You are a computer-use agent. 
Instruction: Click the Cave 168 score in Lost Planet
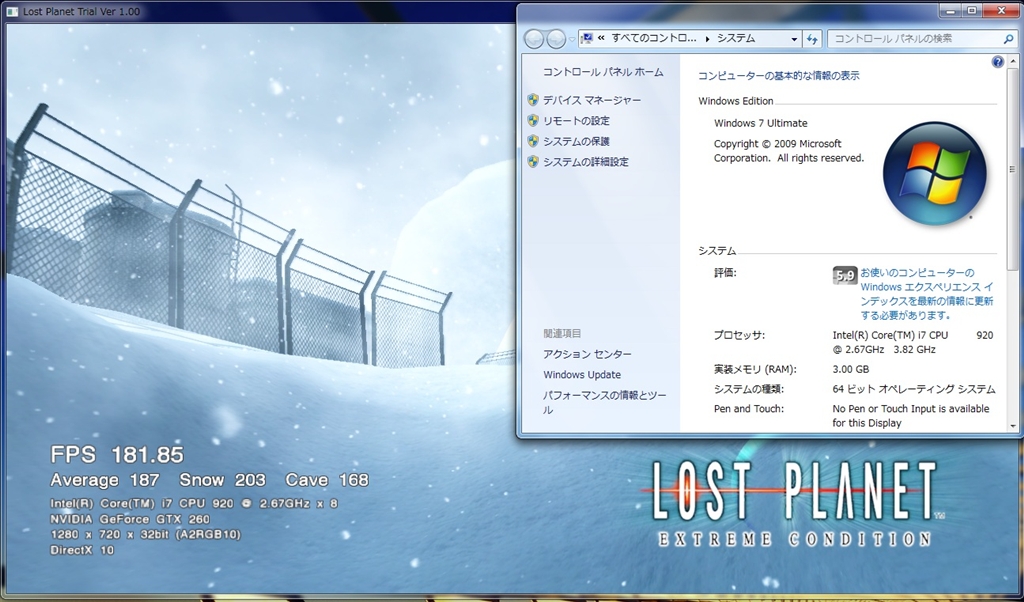[327, 481]
